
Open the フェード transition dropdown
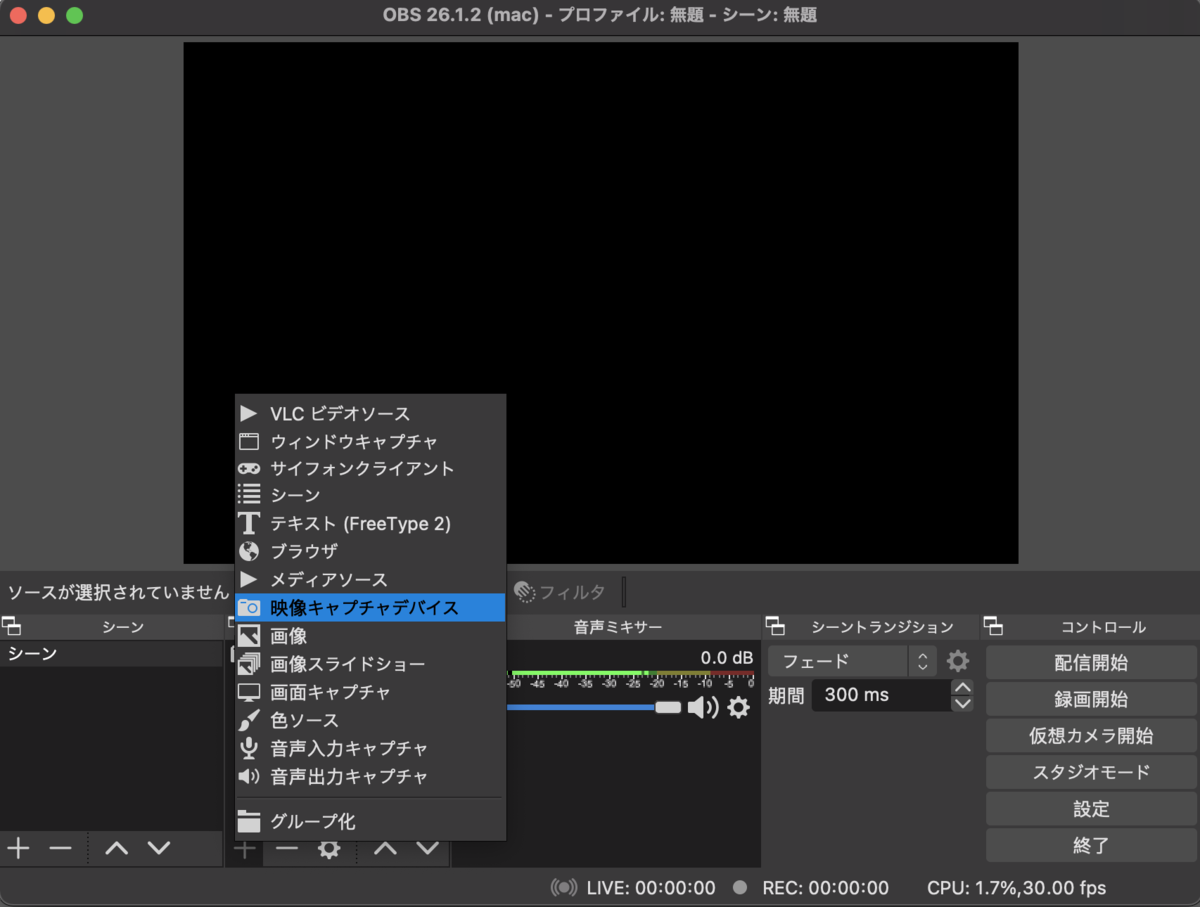852,661
